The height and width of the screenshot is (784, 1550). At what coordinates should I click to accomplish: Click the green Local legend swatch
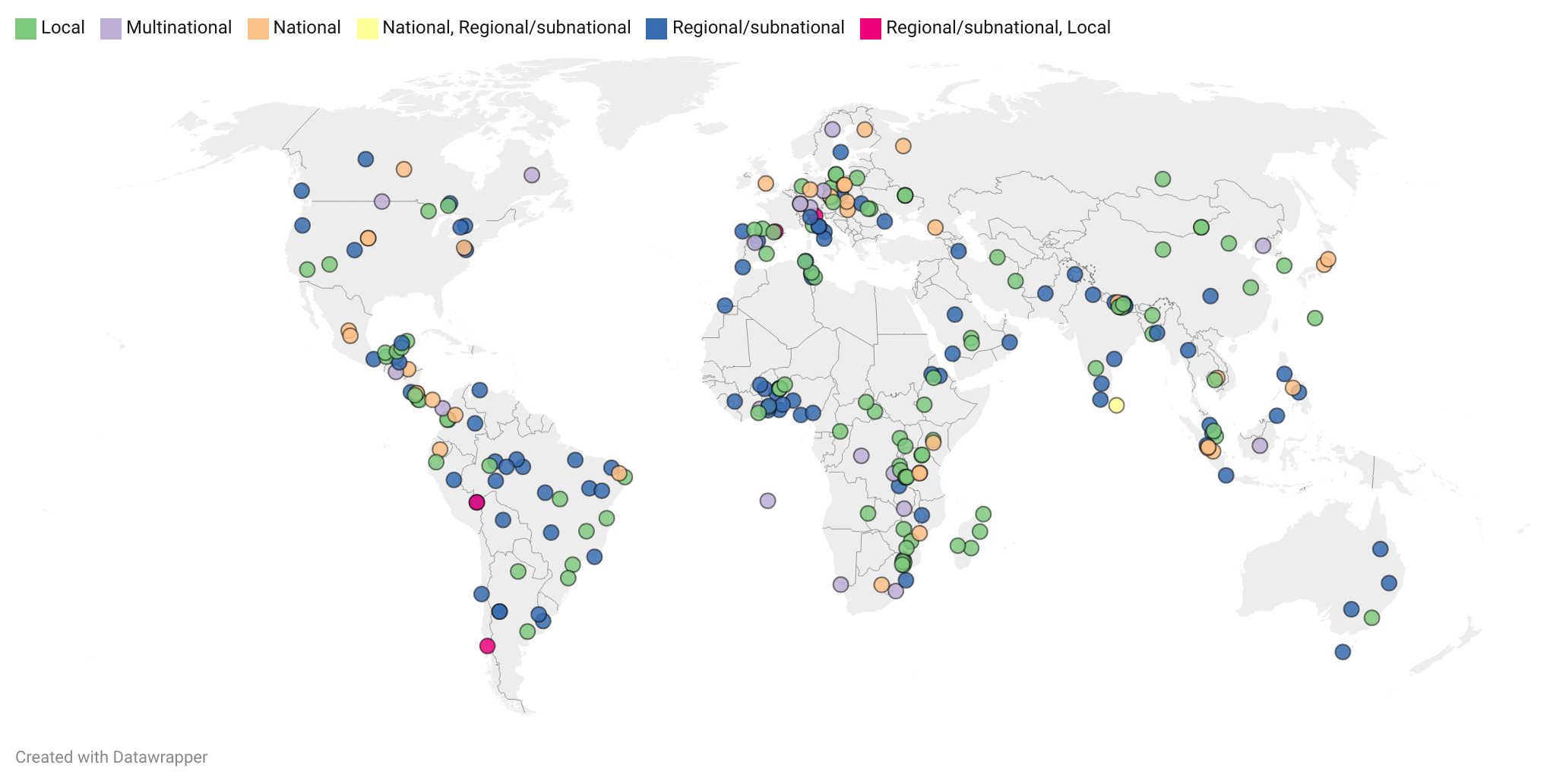[26, 29]
